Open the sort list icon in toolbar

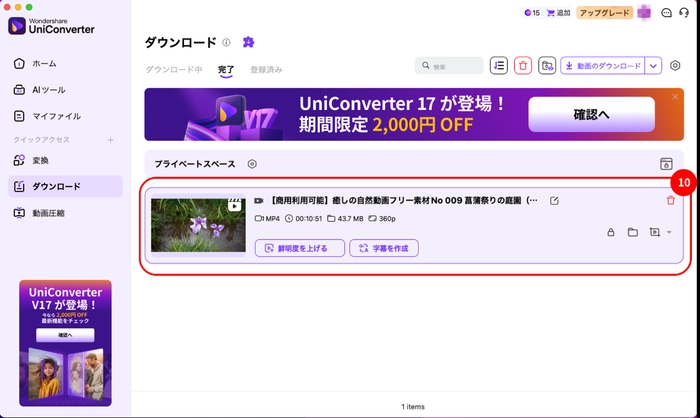pyautogui.click(x=499, y=66)
